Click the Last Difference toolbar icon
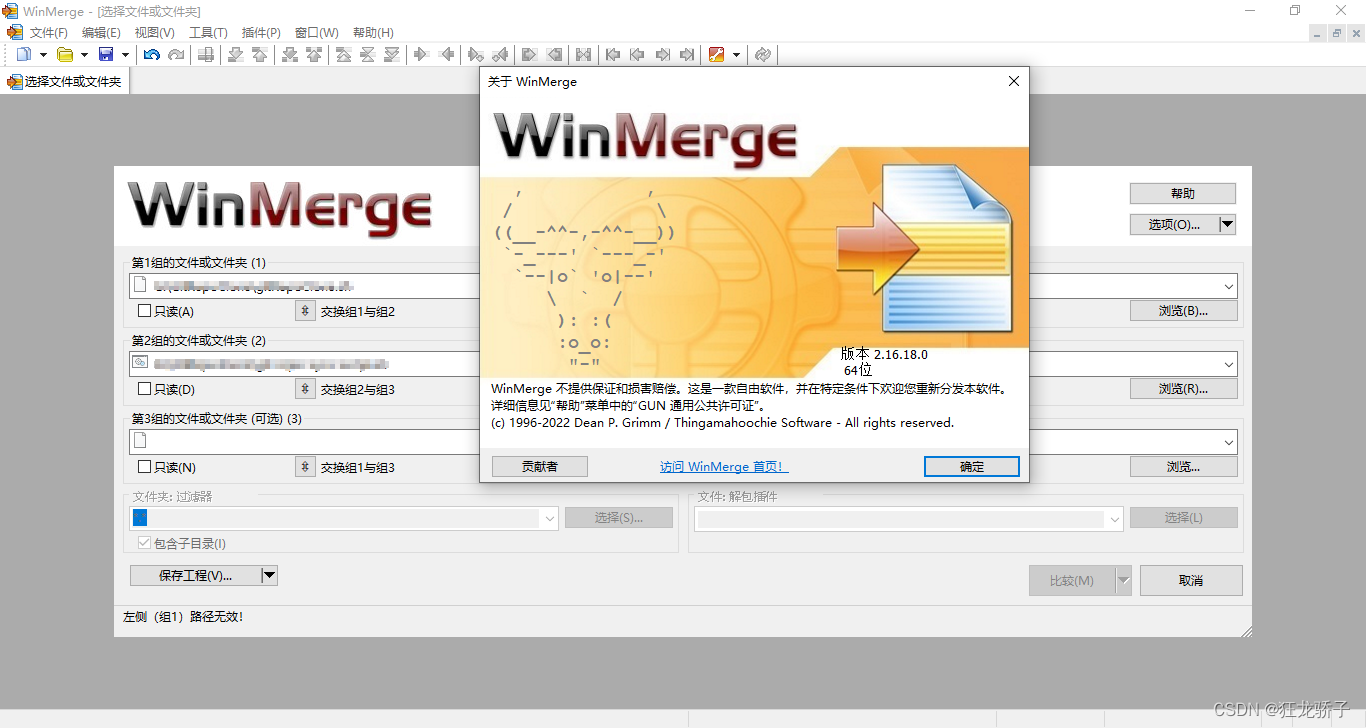The image size is (1366, 728). click(392, 54)
